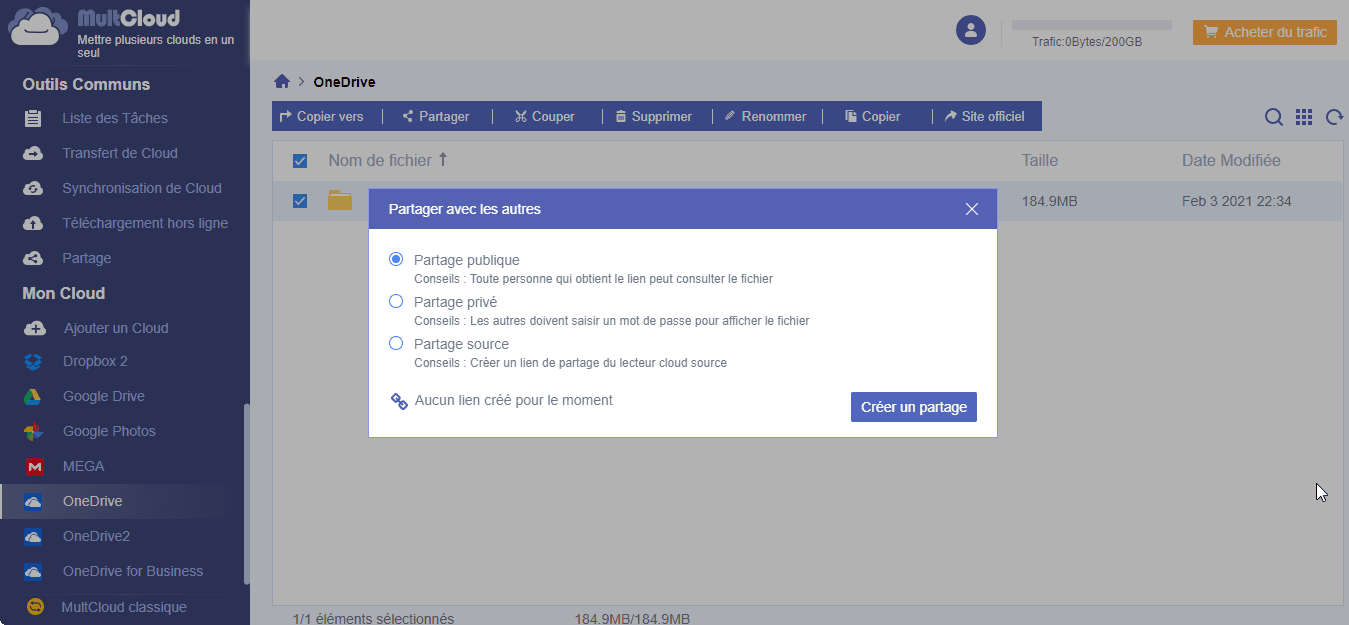Image resolution: width=1349 pixels, height=625 pixels.
Task: Select Partage source radio option
Action: (x=396, y=343)
